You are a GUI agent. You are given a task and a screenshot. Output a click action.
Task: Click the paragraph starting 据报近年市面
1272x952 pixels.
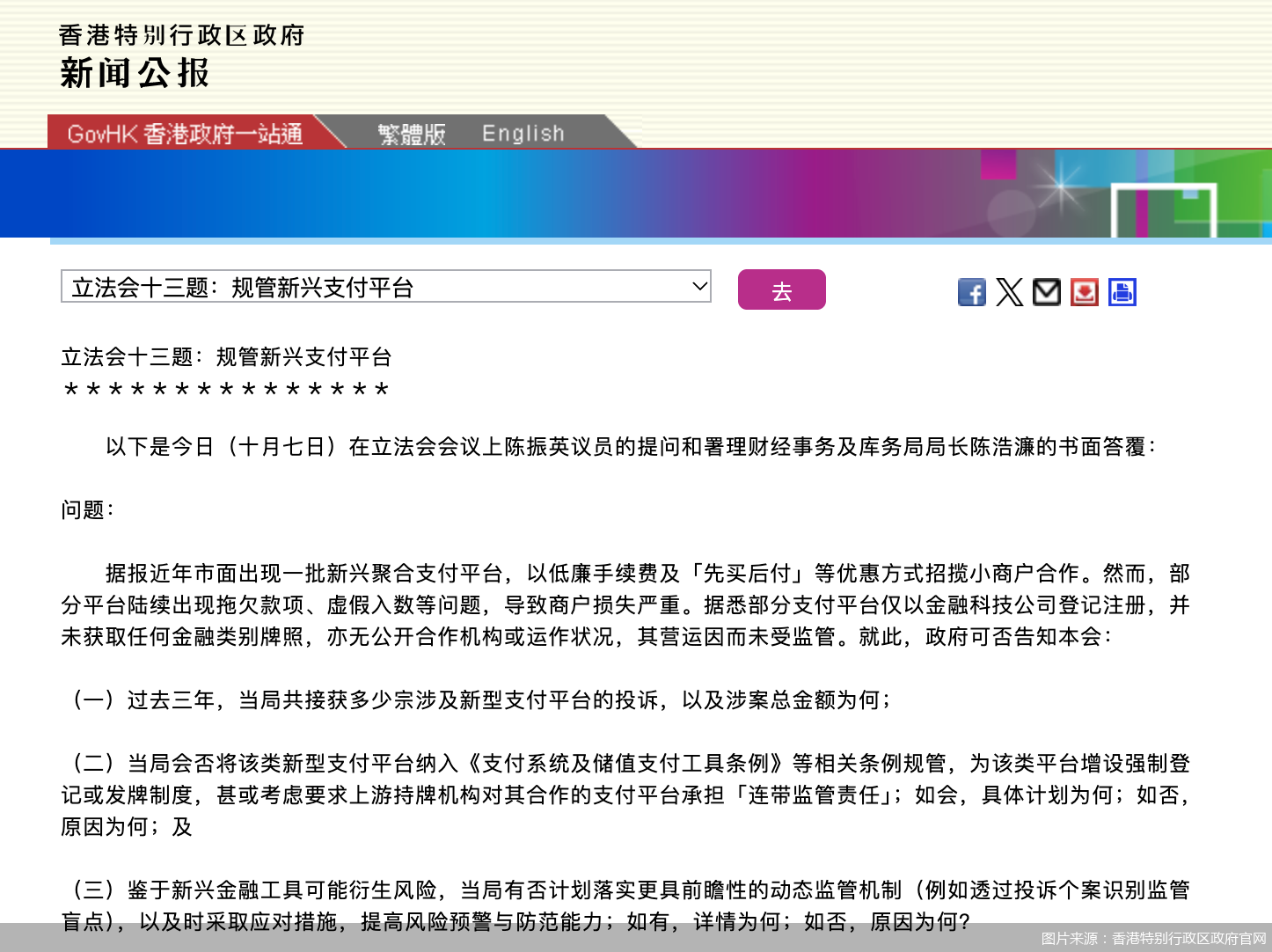click(626, 605)
